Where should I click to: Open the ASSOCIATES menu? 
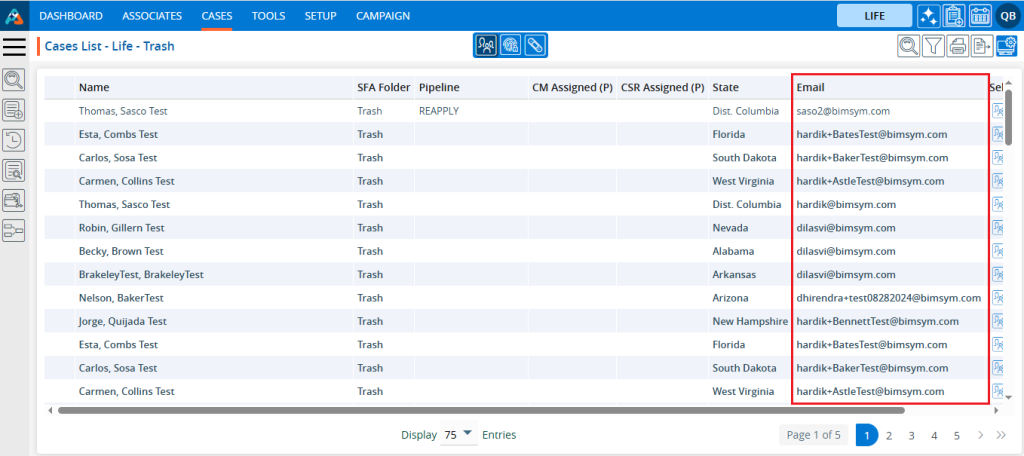click(152, 16)
